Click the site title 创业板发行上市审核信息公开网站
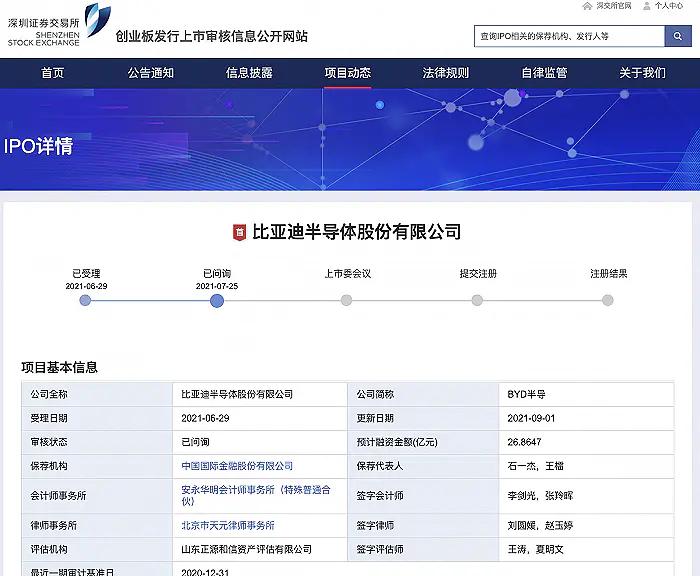The width and height of the screenshot is (700, 576). (212, 36)
